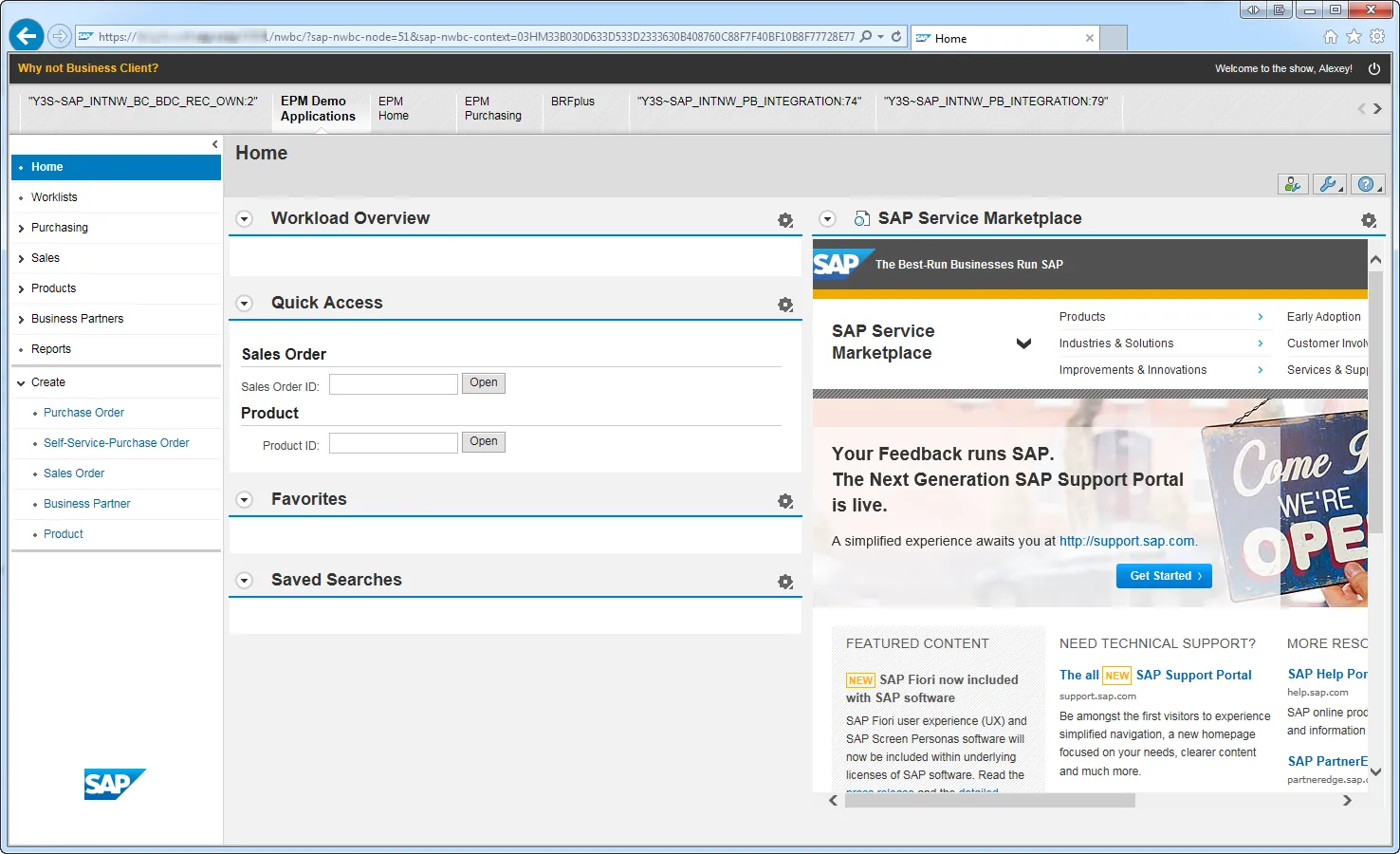Expand the Purchasing navigation item
This screenshot has height=854, width=1400.
click(x=21, y=229)
